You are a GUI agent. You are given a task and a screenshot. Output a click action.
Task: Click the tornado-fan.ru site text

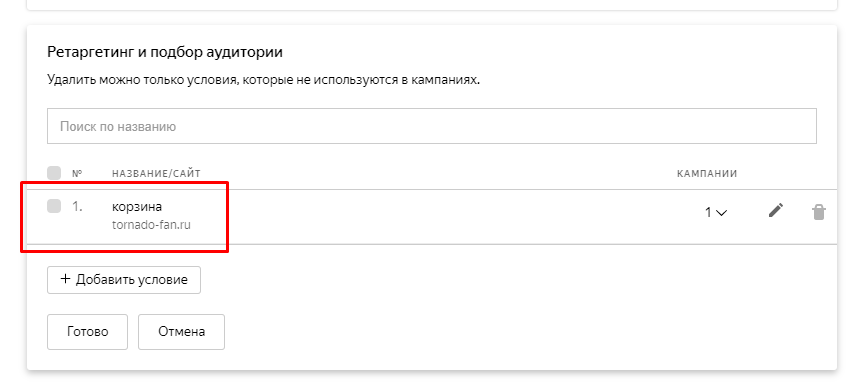[151, 225]
